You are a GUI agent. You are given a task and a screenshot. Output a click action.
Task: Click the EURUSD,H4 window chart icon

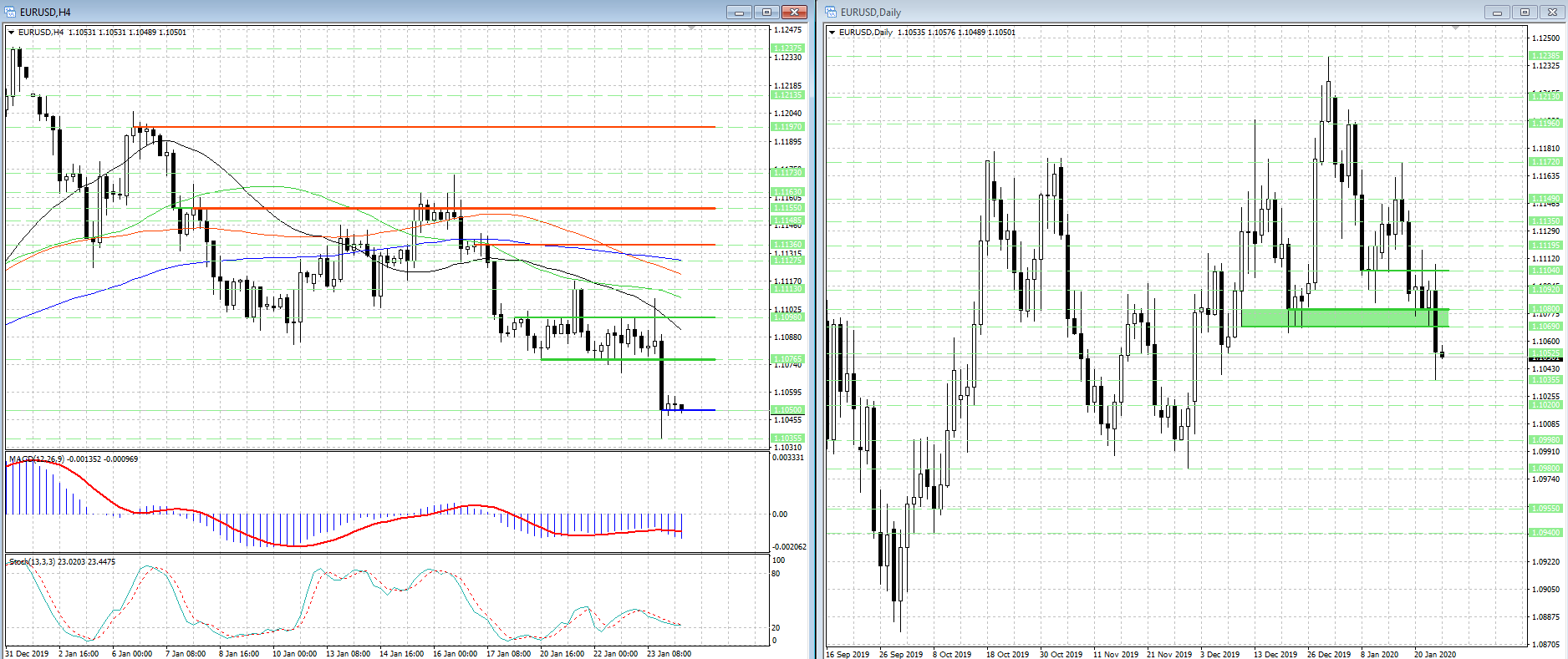(10, 12)
